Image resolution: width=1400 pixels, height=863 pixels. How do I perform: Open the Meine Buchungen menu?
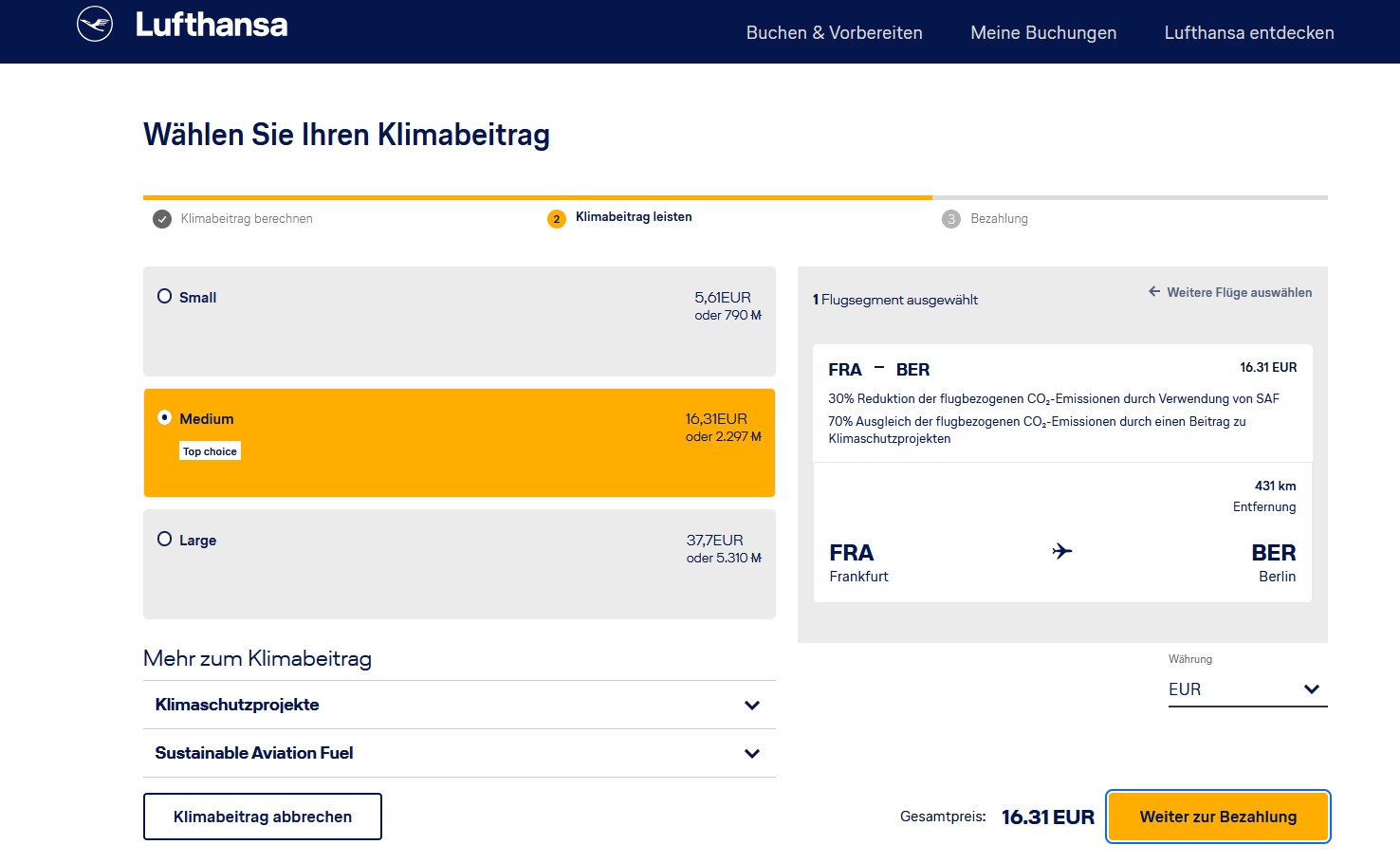(1043, 33)
